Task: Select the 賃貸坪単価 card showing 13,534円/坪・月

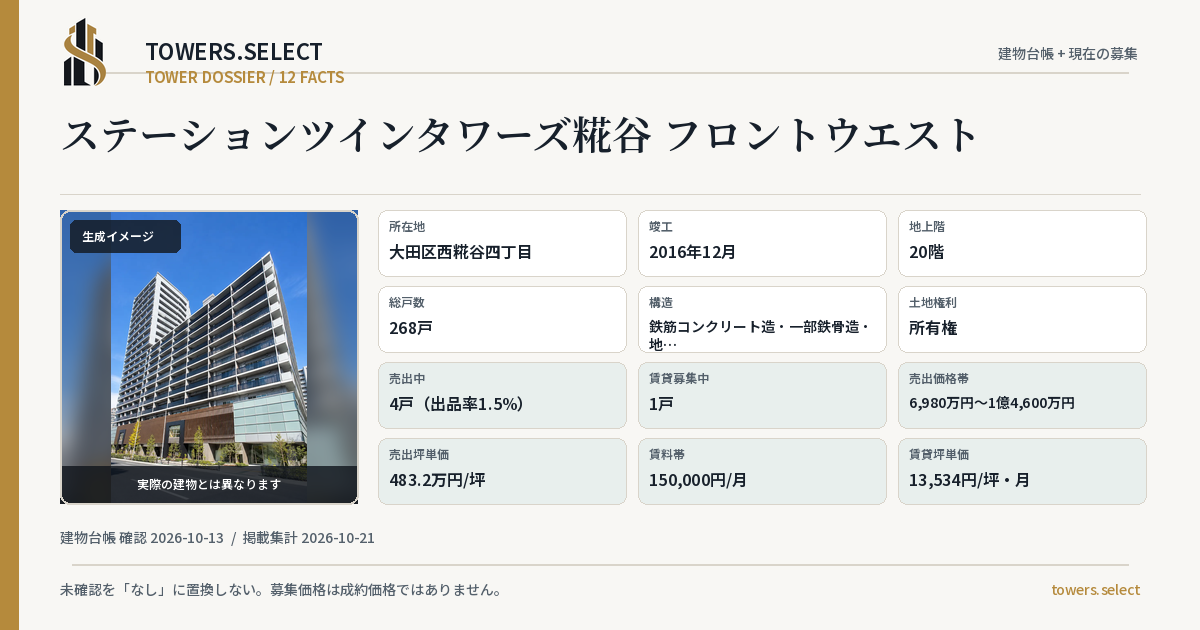Action: pos(1022,471)
